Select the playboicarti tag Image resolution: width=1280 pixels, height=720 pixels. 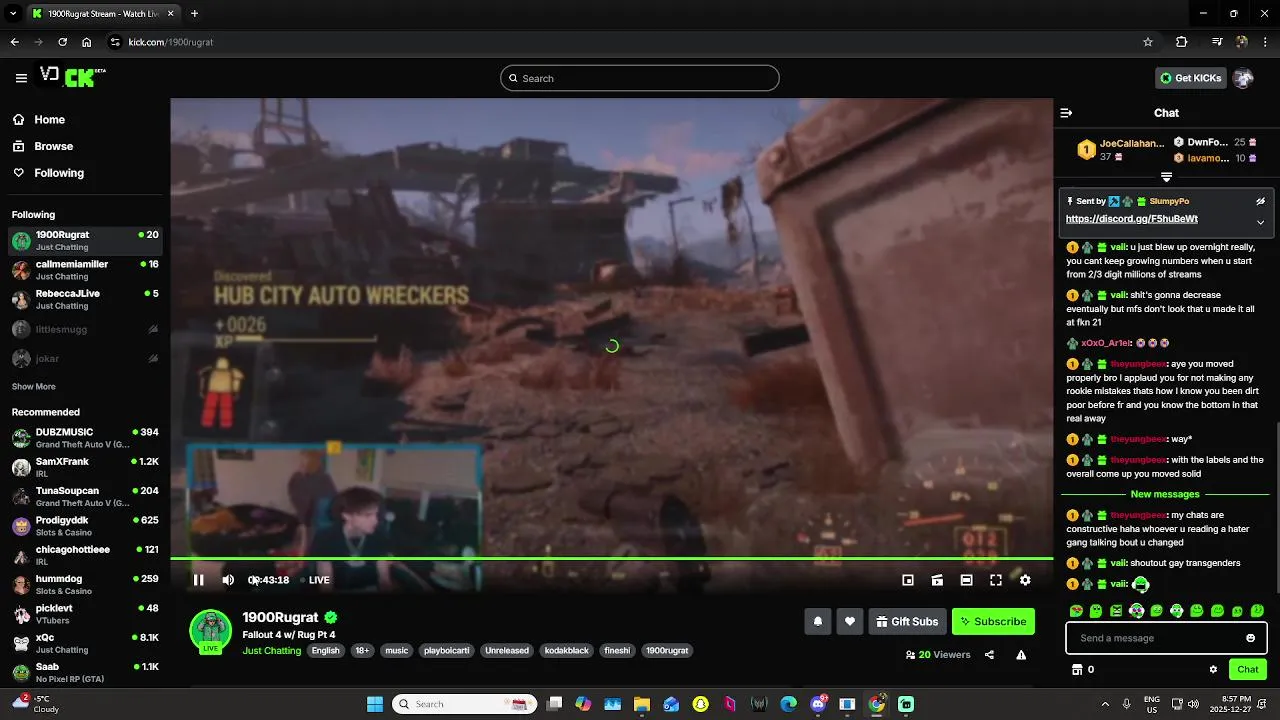pos(446,651)
